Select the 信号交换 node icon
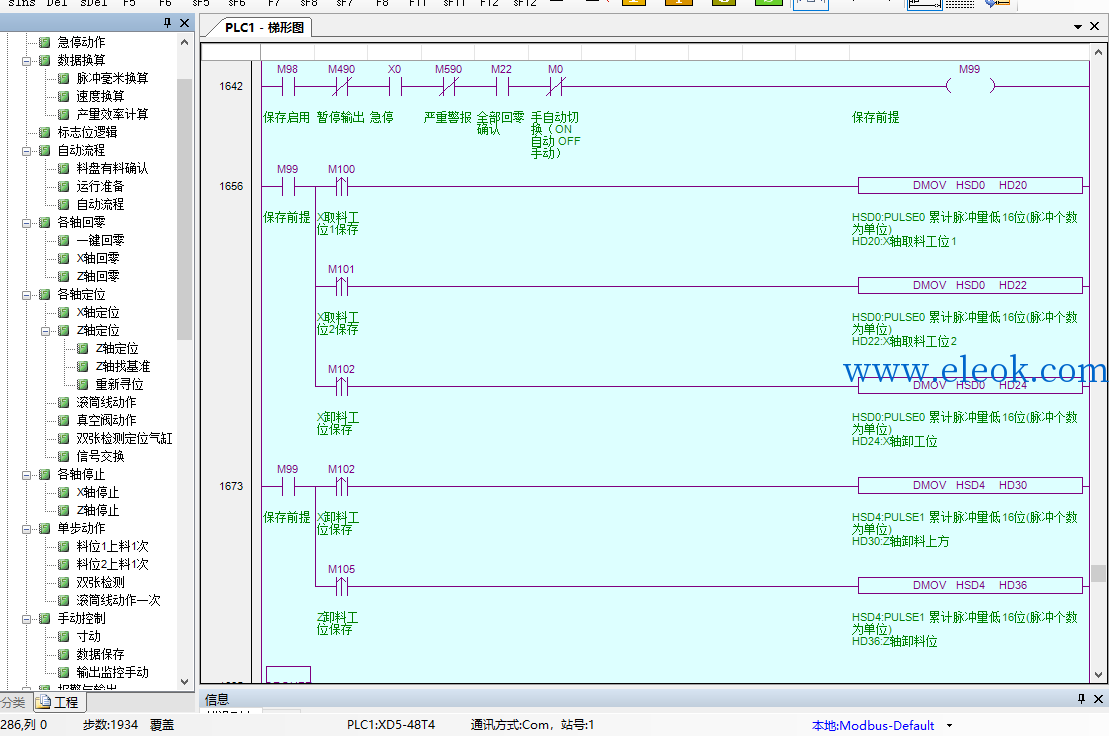This screenshot has width=1109, height=736. pyautogui.click(x=64, y=456)
